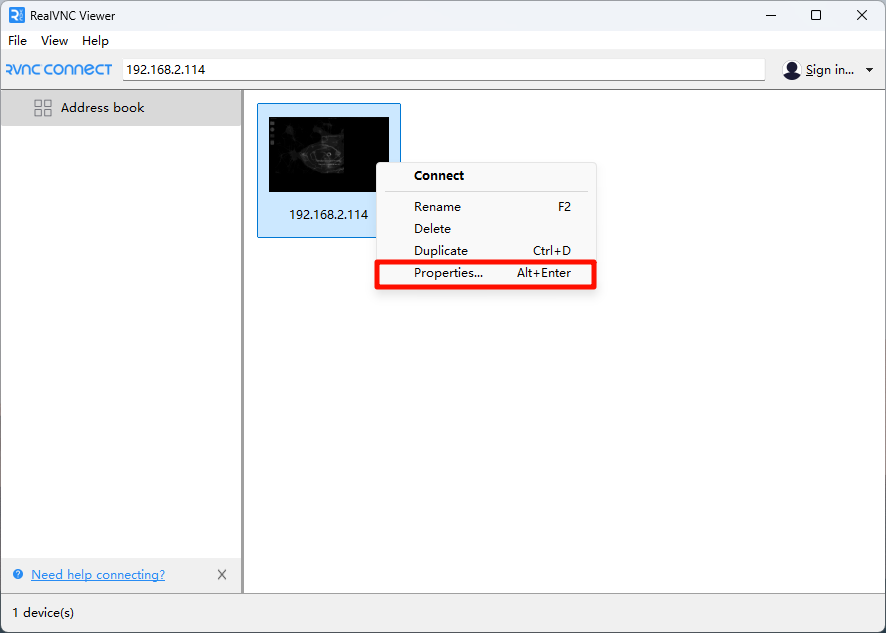The image size is (886, 633).
Task: Open Properties from the context menu
Action: (448, 272)
